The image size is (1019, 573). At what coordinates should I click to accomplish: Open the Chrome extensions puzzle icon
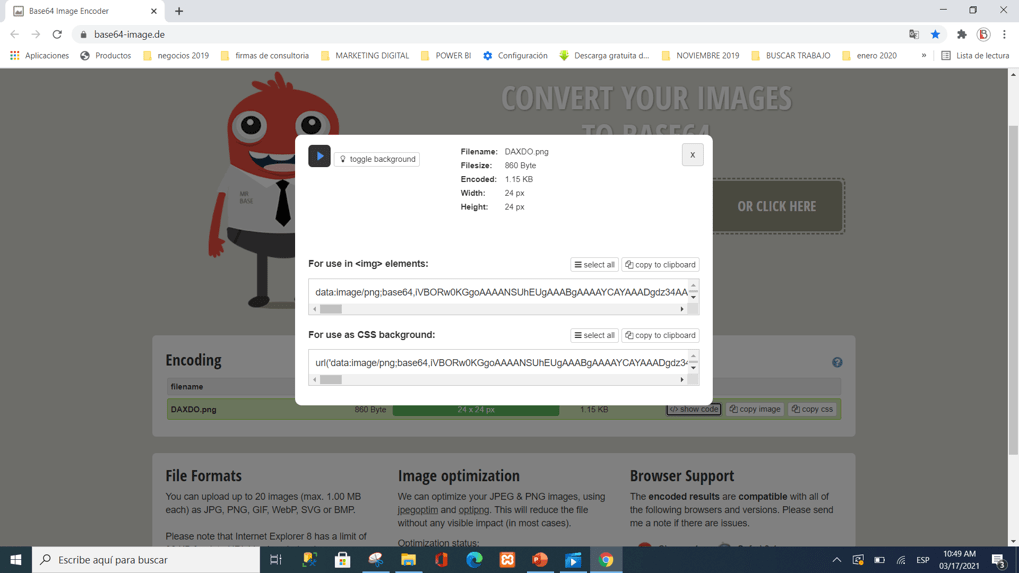tap(961, 34)
